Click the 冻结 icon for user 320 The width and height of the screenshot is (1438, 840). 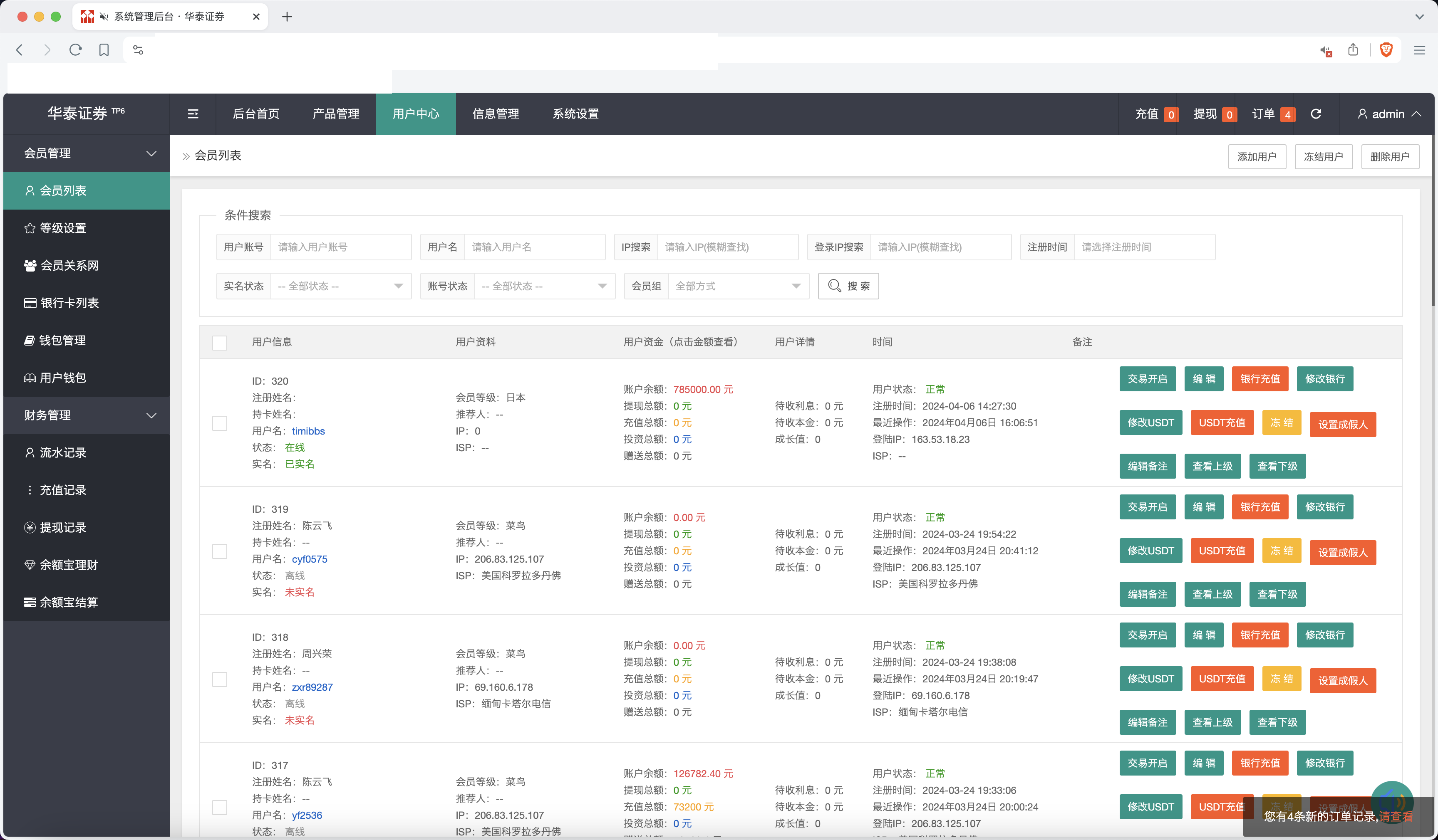1281,422
